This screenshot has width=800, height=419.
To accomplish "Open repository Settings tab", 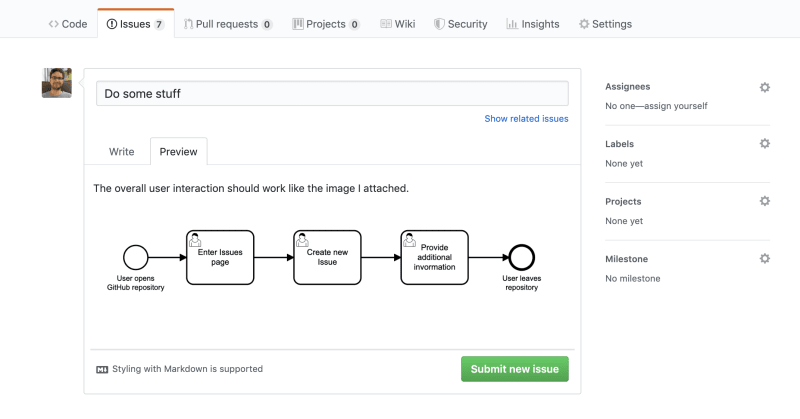I will point(606,24).
